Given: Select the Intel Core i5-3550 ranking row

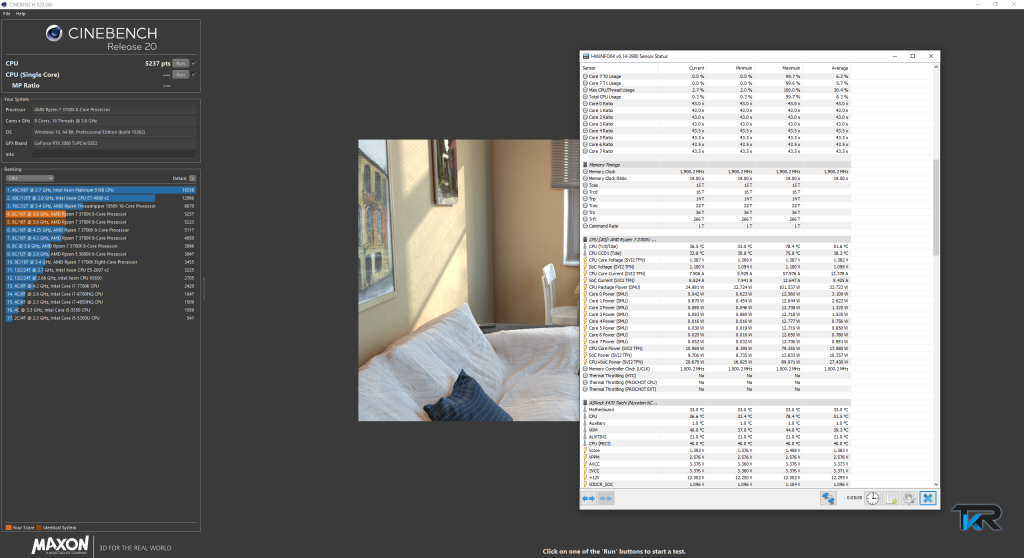Looking at the screenshot, I should pyautogui.click(x=101, y=310).
